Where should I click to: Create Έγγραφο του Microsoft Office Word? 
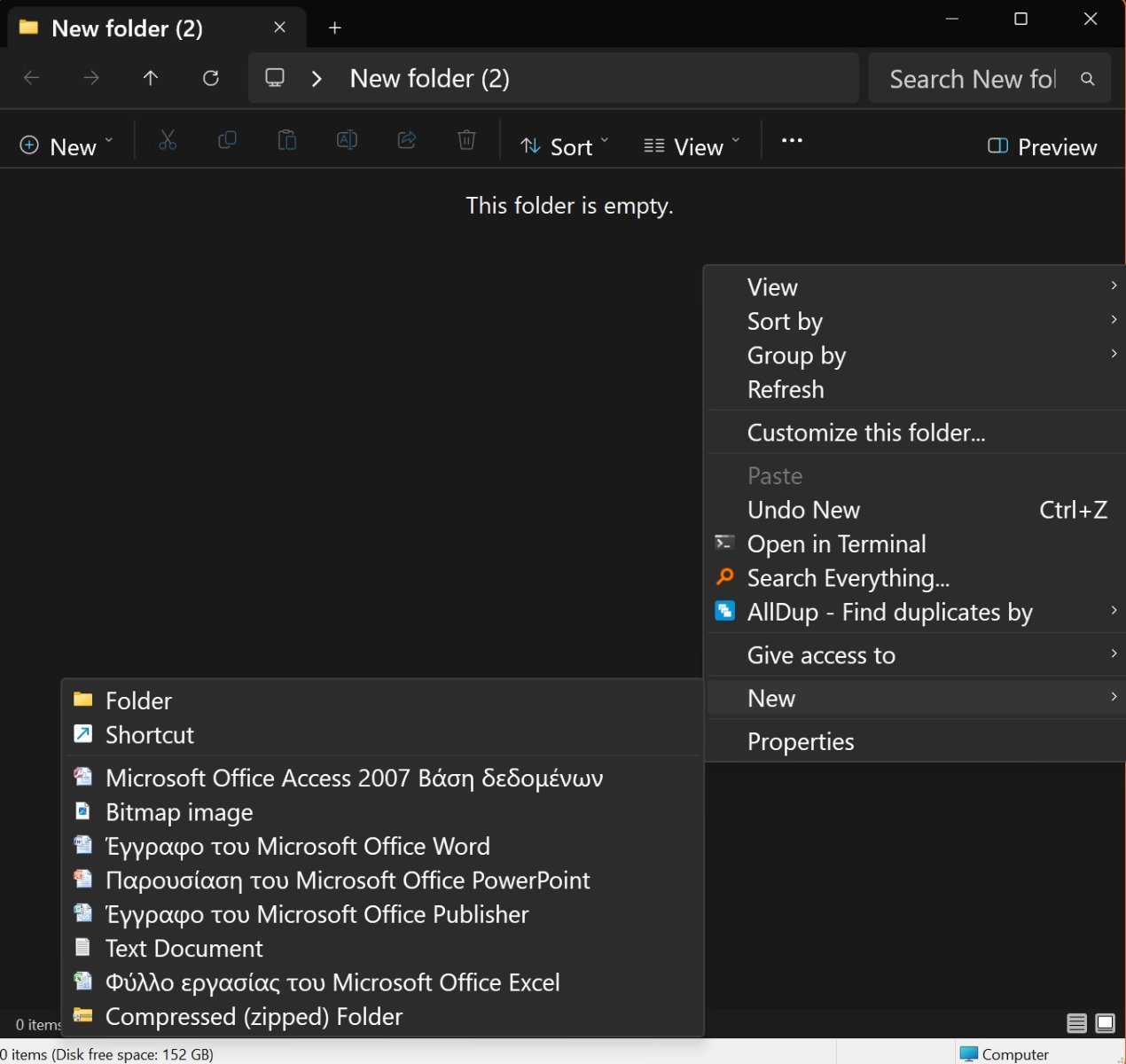pos(383,846)
